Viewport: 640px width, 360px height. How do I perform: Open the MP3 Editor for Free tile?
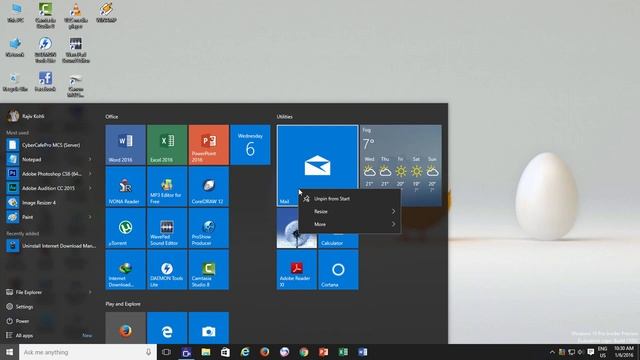tap(167, 187)
